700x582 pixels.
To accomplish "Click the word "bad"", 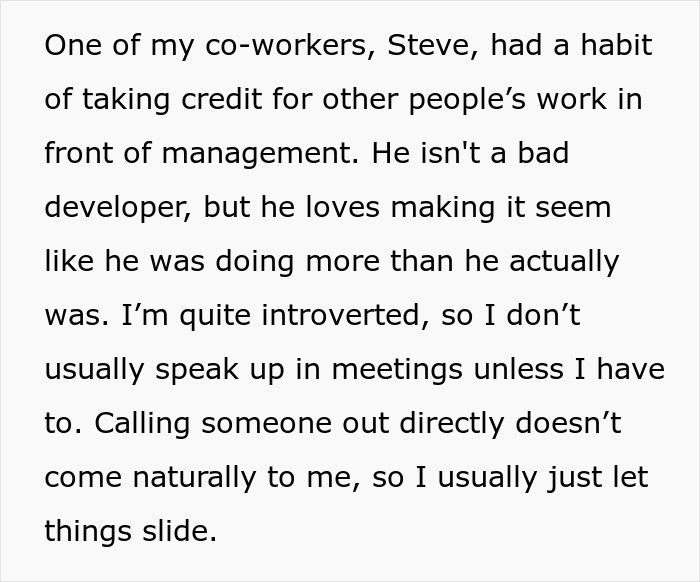I will tap(546, 154).
